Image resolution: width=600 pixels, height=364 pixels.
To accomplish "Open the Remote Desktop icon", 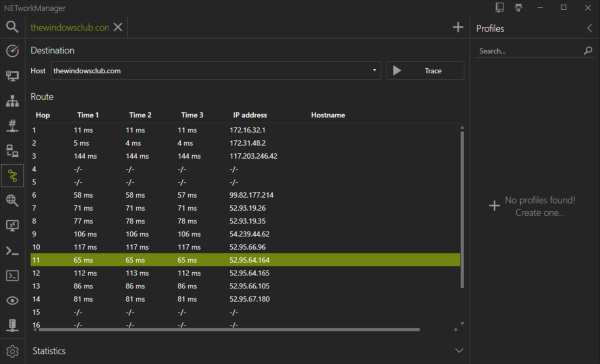I will (12, 225).
